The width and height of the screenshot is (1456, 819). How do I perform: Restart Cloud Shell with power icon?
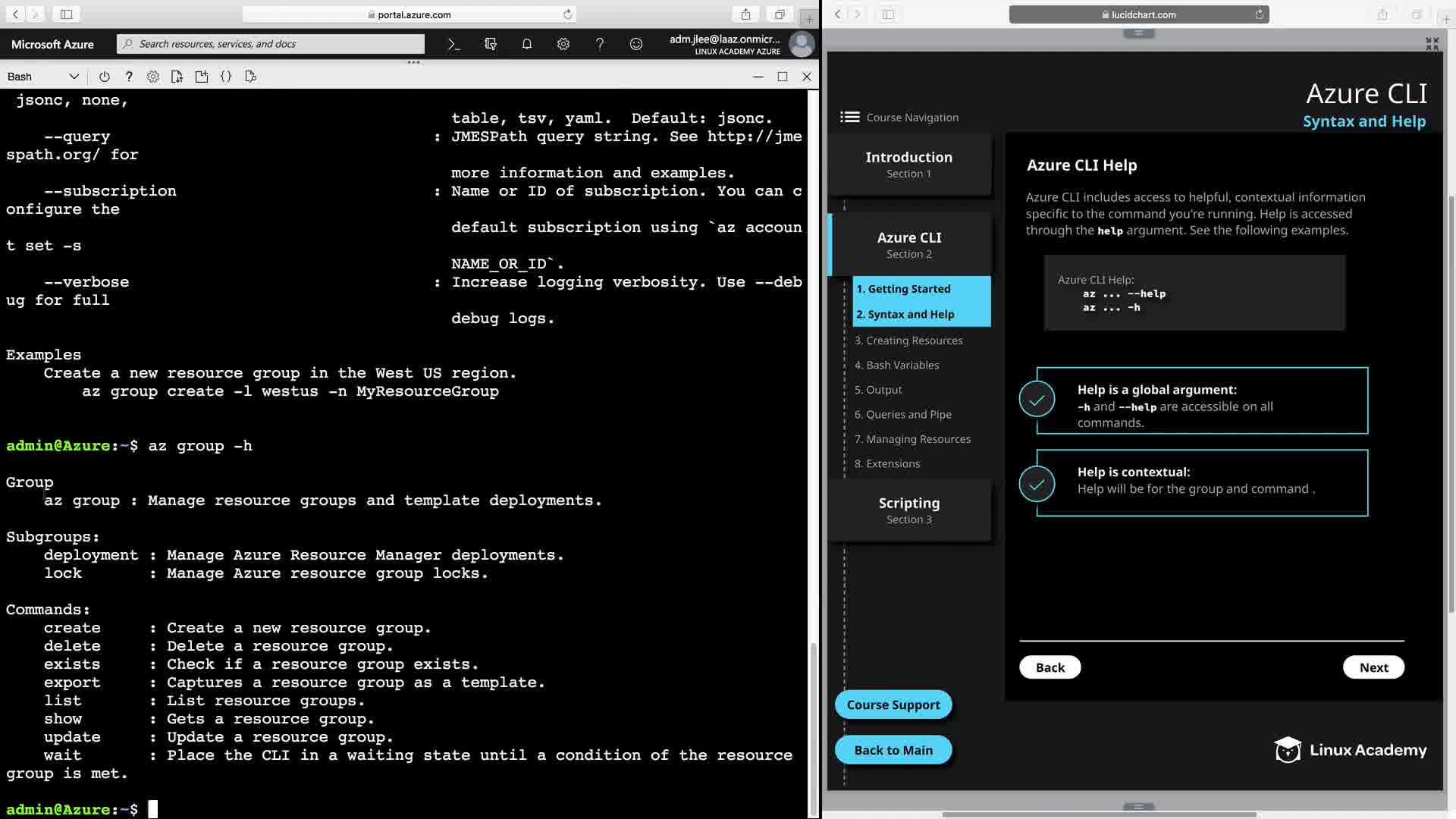(105, 77)
